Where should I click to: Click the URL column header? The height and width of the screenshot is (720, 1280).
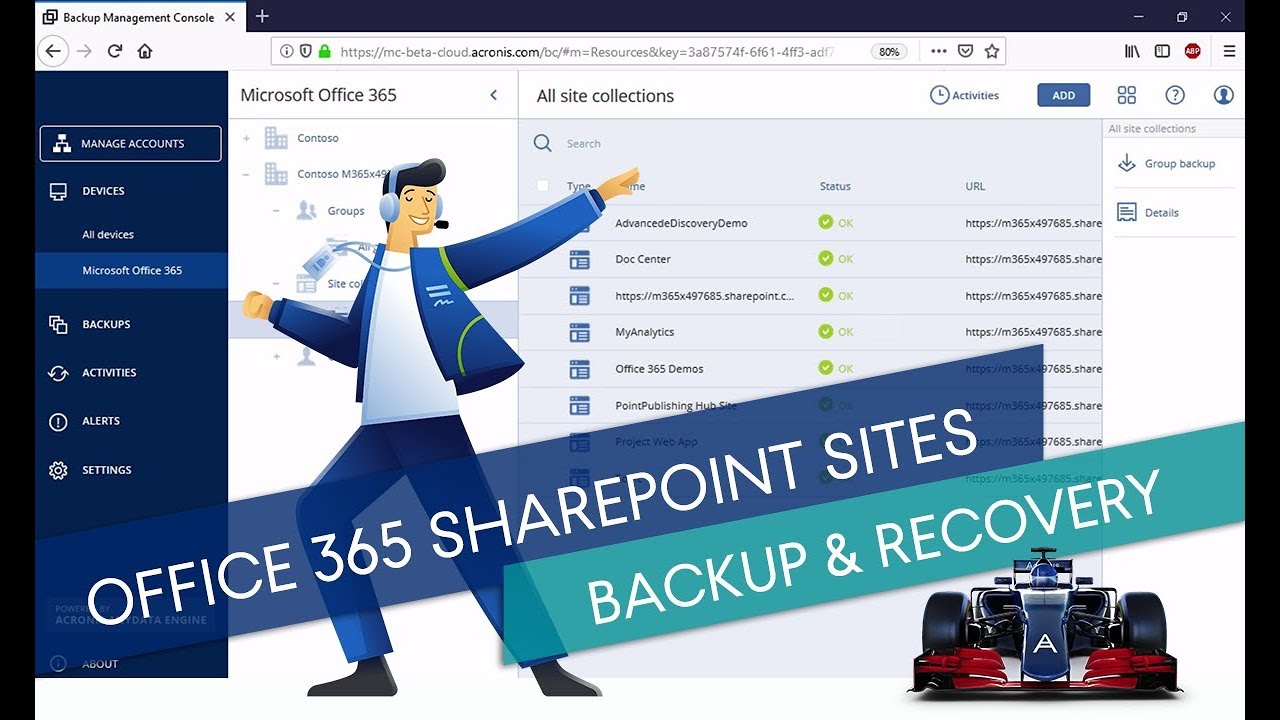975,186
